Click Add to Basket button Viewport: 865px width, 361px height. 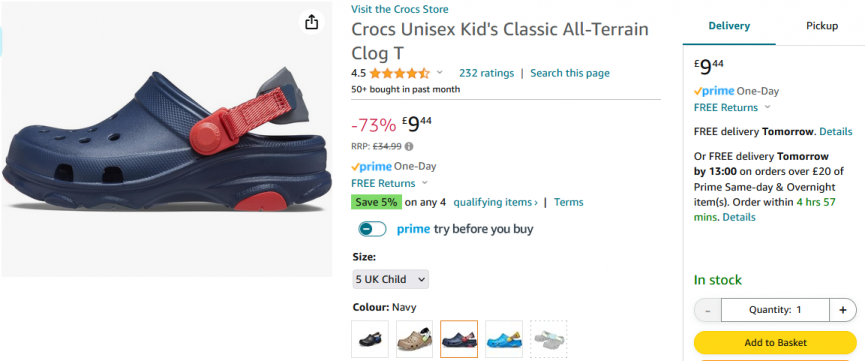(x=775, y=342)
